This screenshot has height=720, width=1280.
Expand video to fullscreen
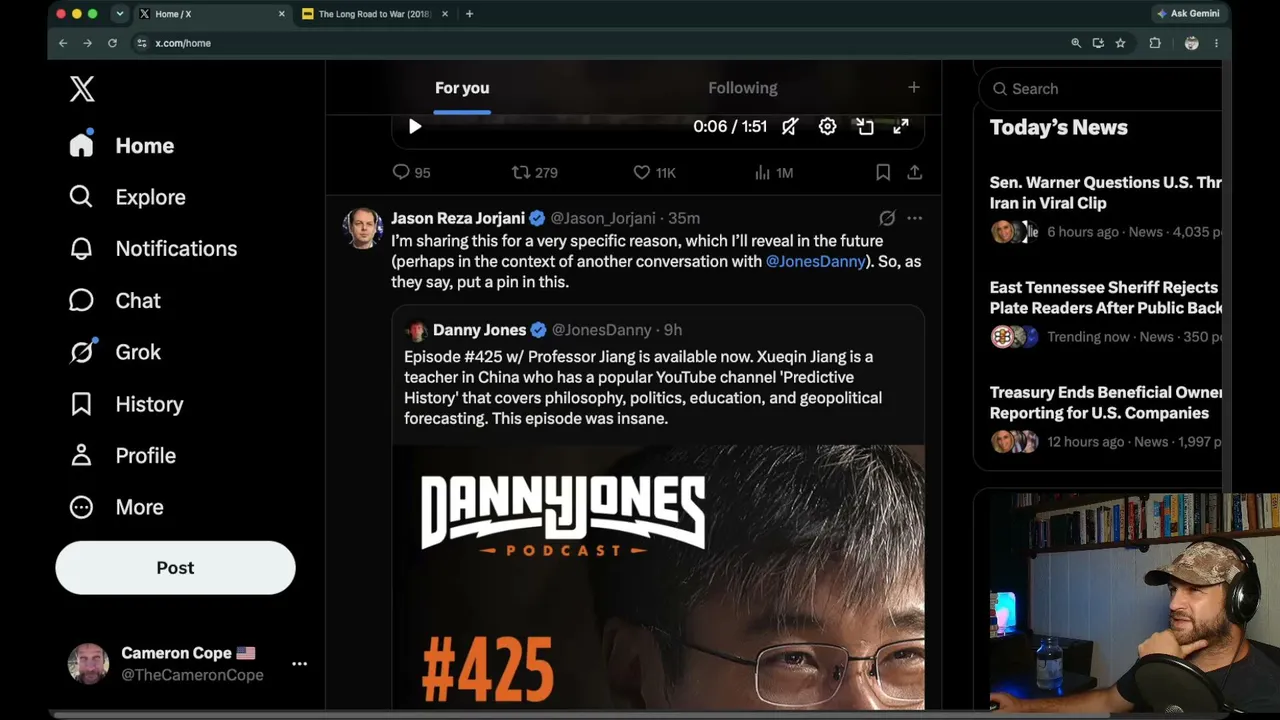(x=901, y=127)
